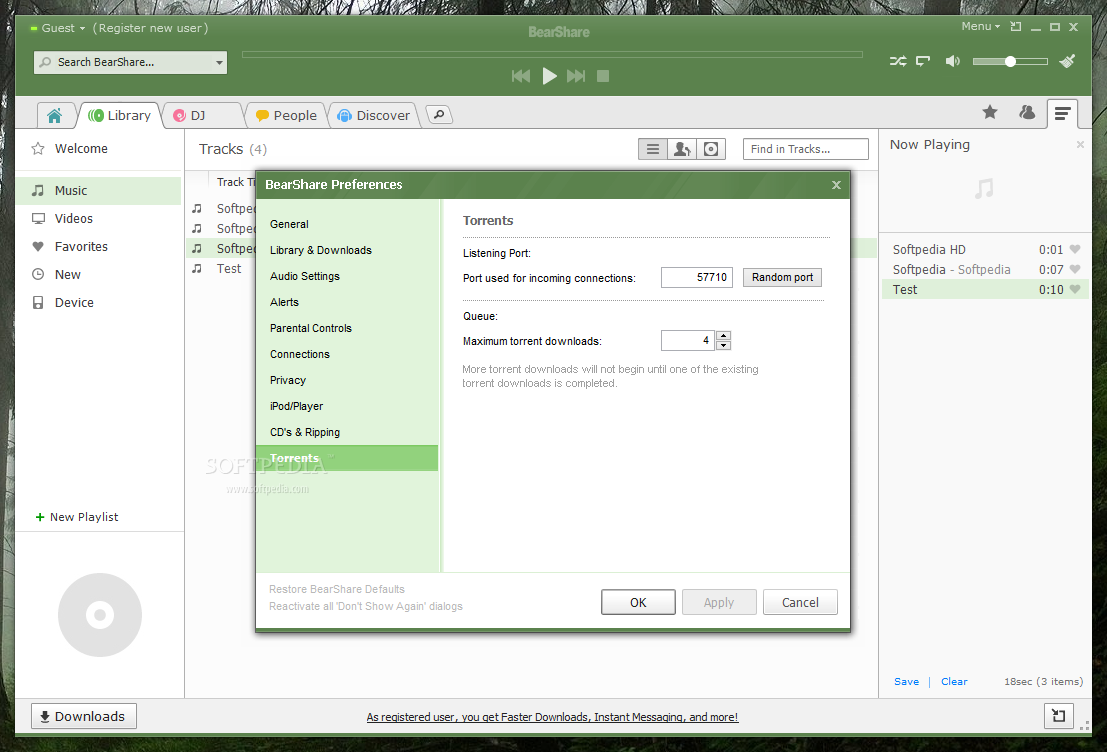Image resolution: width=1107 pixels, height=752 pixels.
Task: Favorite the Test track heart in Now Playing
Action: click(1075, 289)
